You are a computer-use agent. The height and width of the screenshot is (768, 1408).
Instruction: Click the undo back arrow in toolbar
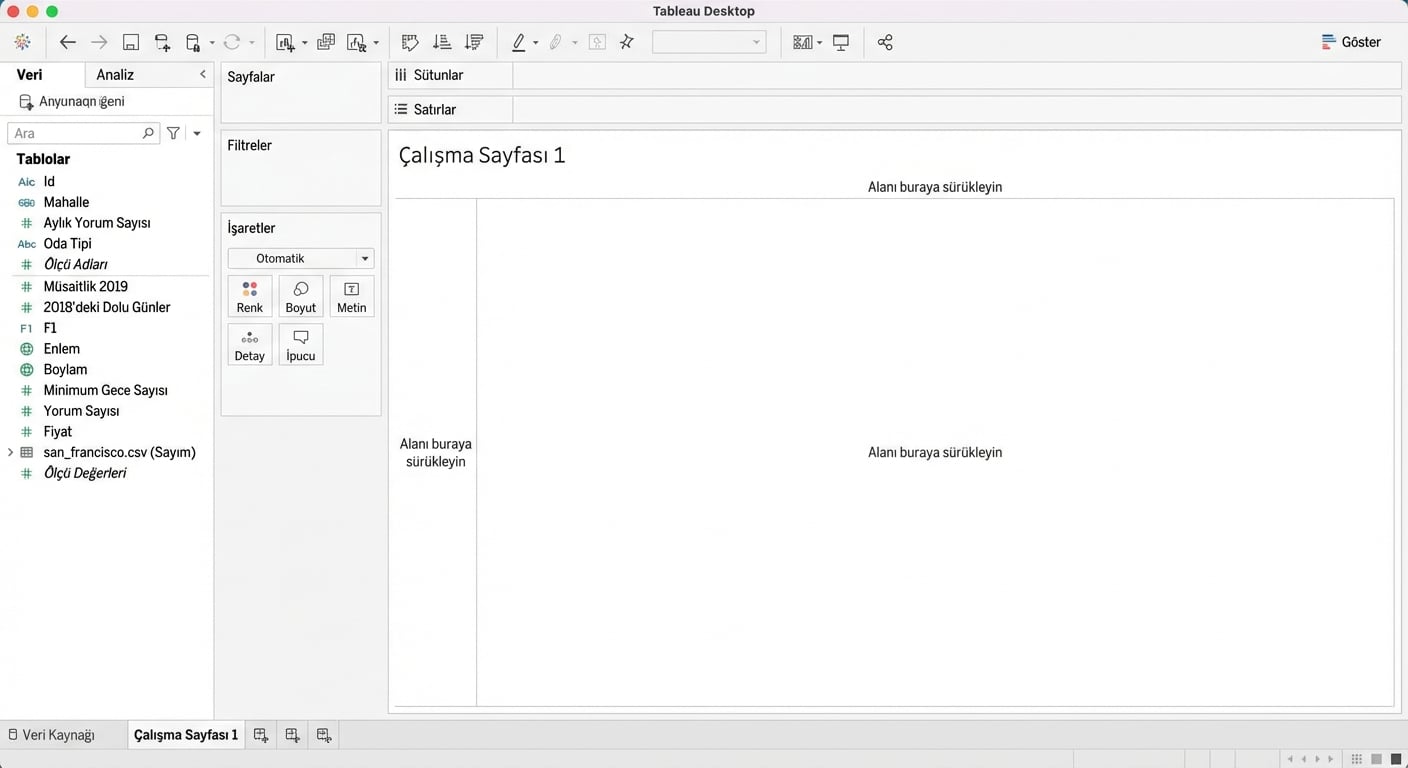68,42
